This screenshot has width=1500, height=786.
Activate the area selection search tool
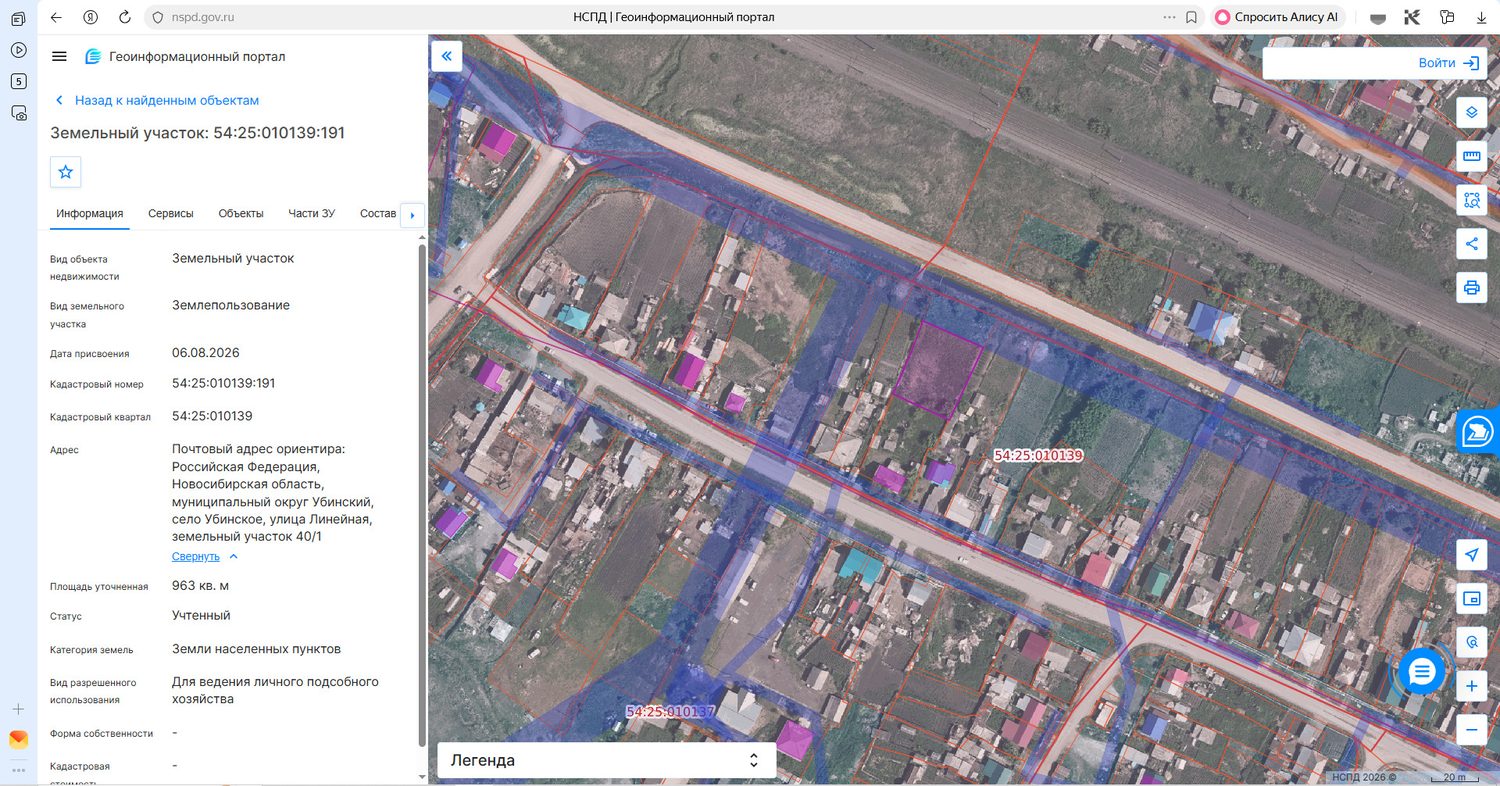tap(1471, 199)
